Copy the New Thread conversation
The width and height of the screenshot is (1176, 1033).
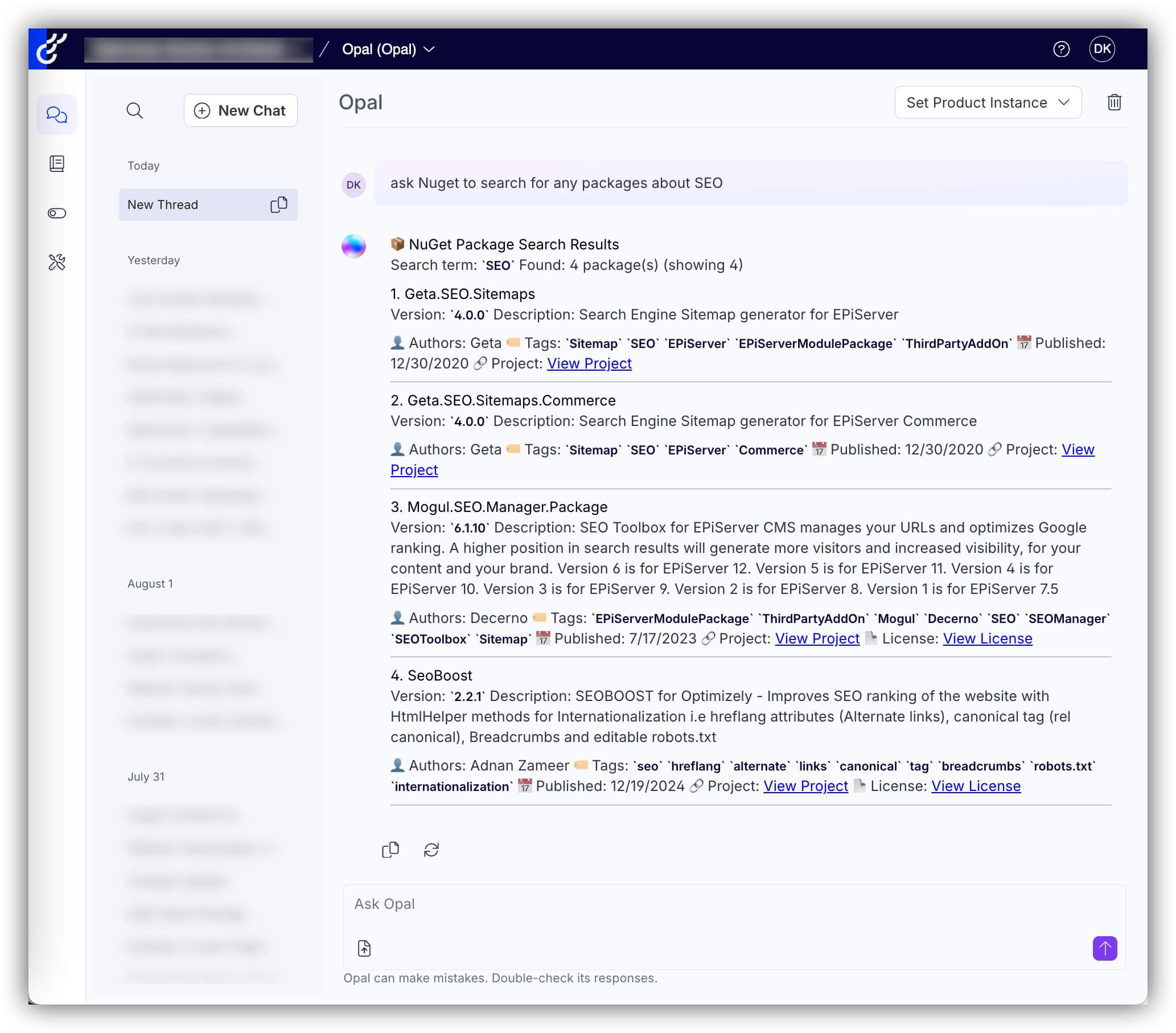tap(279, 204)
